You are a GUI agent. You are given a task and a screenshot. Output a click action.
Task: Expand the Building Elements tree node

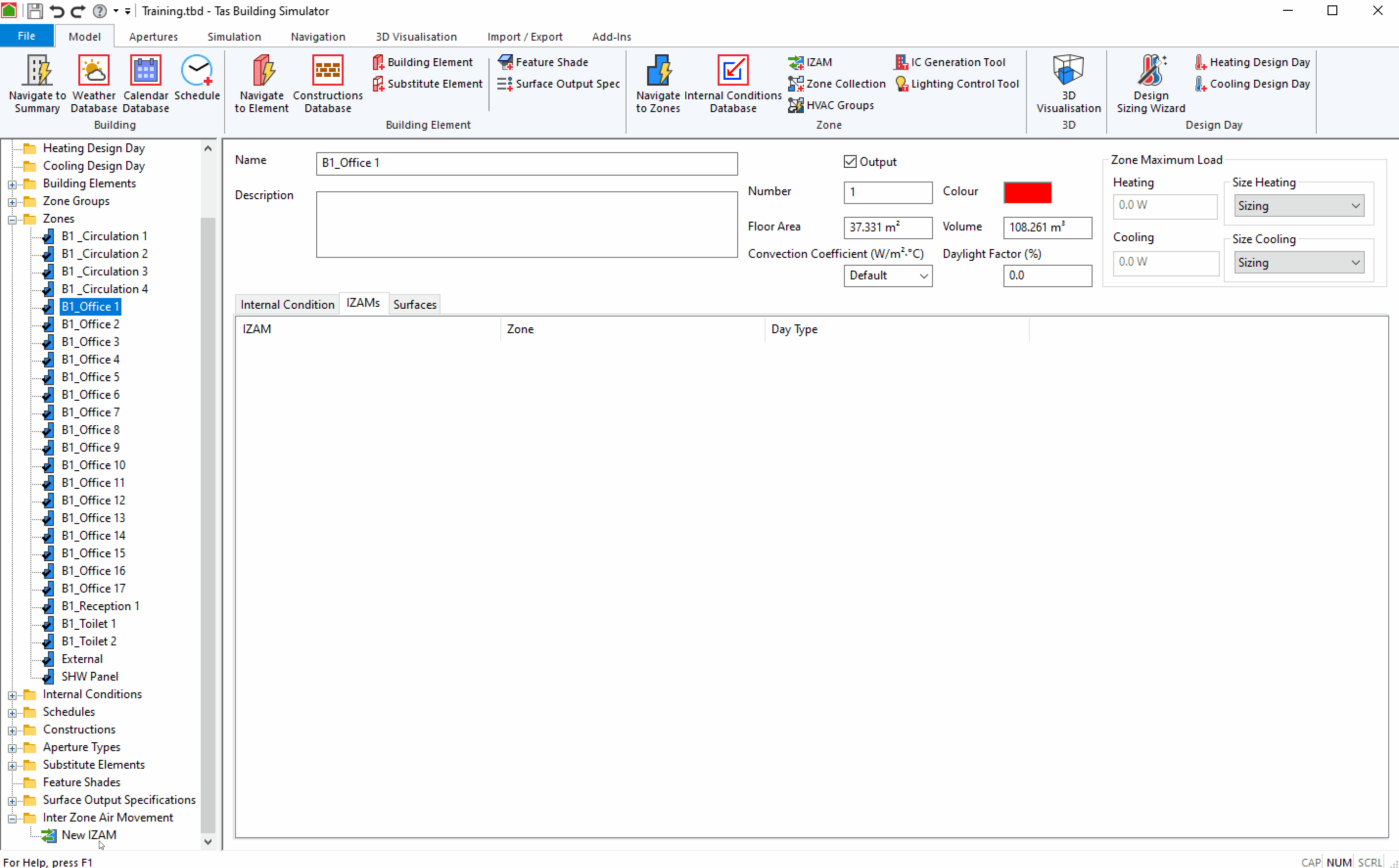click(x=12, y=184)
